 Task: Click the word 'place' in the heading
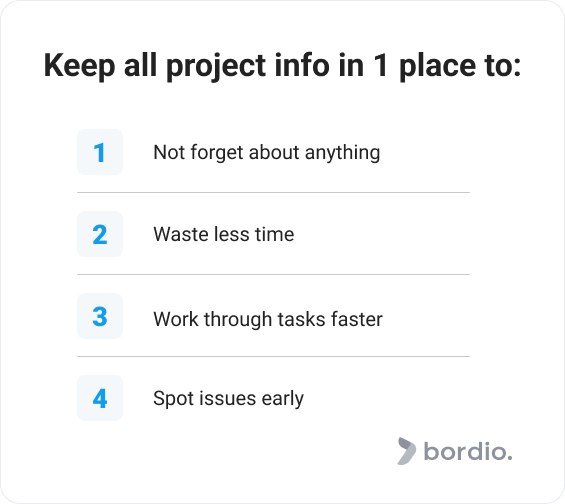click(x=437, y=67)
